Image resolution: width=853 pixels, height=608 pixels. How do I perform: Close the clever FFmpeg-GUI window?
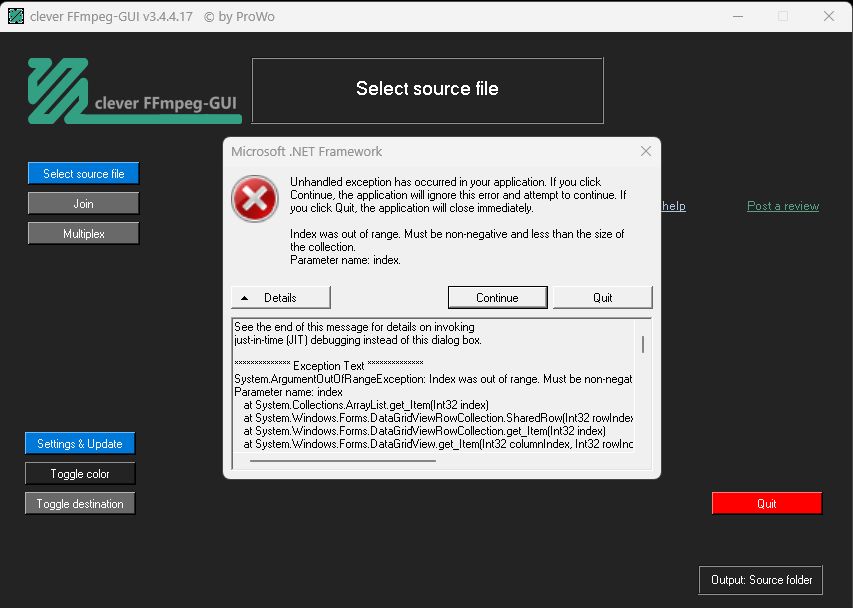(x=829, y=16)
